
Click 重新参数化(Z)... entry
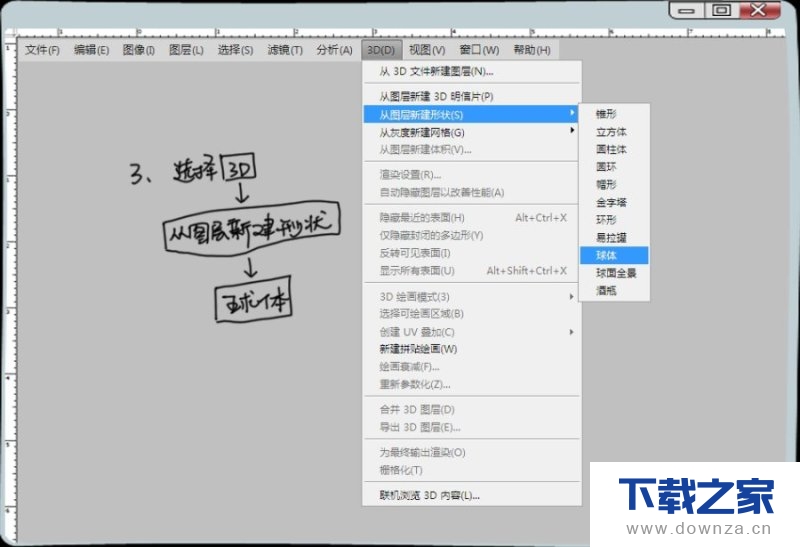(471, 385)
